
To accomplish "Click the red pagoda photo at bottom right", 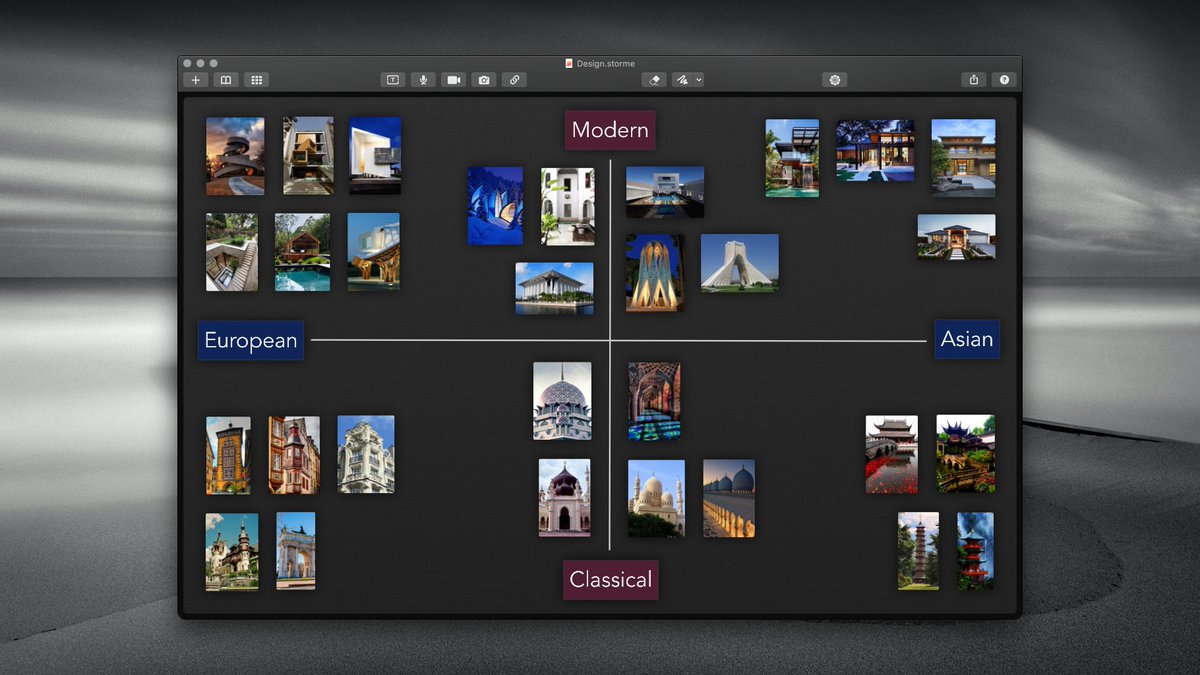I will point(973,550).
